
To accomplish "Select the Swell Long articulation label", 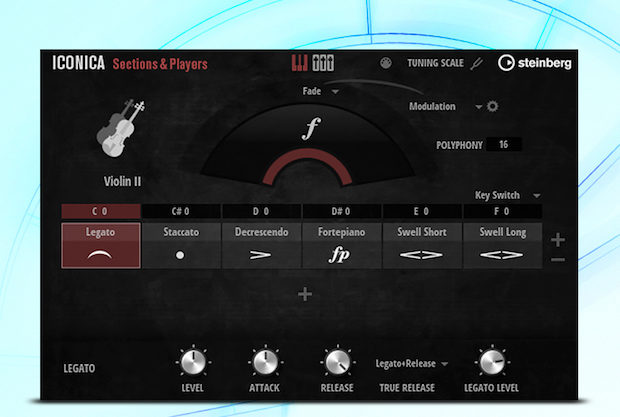I will click(503, 232).
